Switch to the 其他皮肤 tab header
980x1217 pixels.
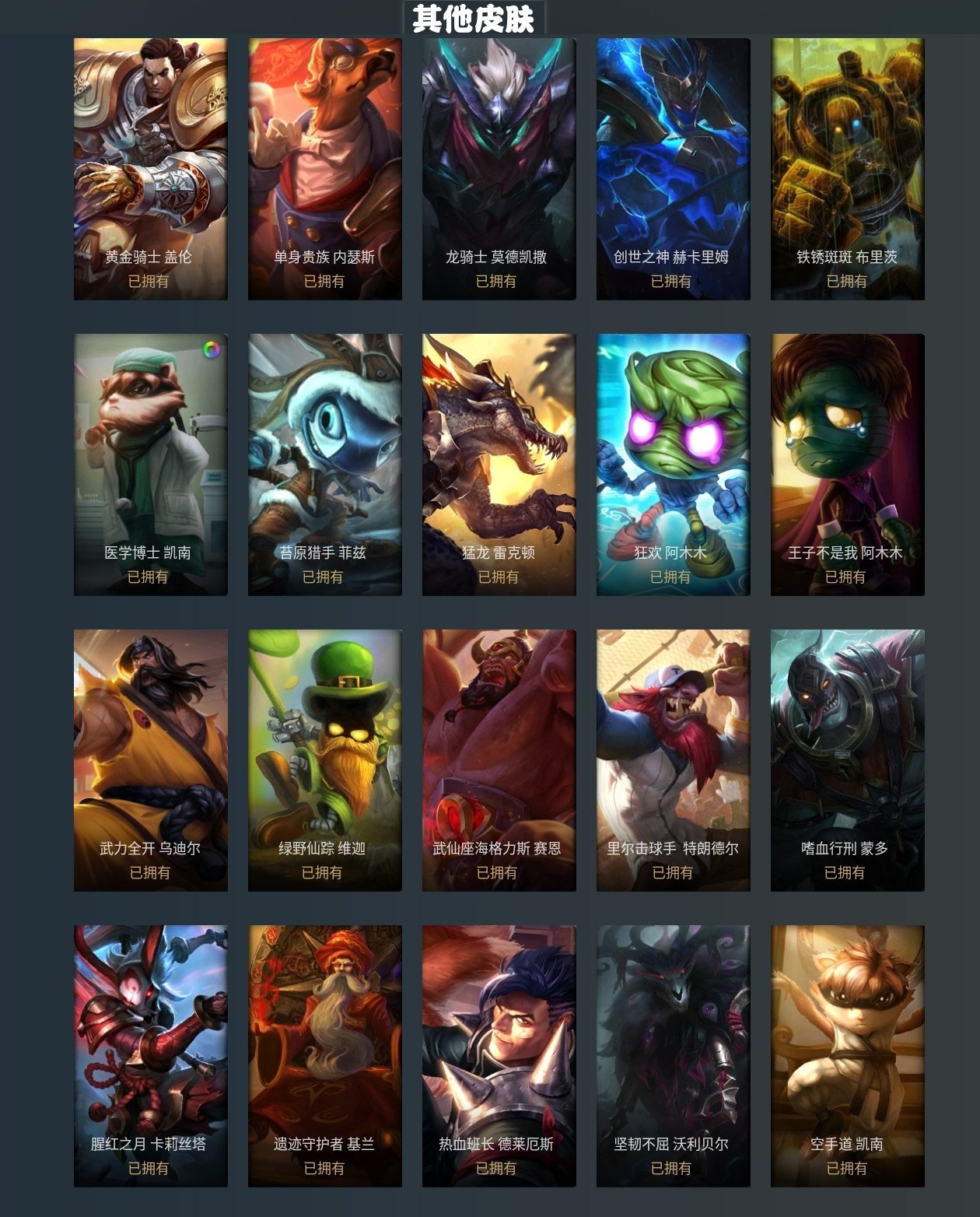(x=474, y=18)
